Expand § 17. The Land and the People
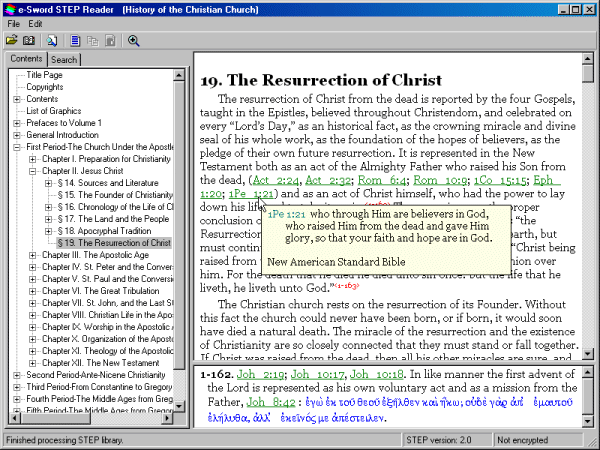The width and height of the screenshot is (600, 450). [48, 219]
